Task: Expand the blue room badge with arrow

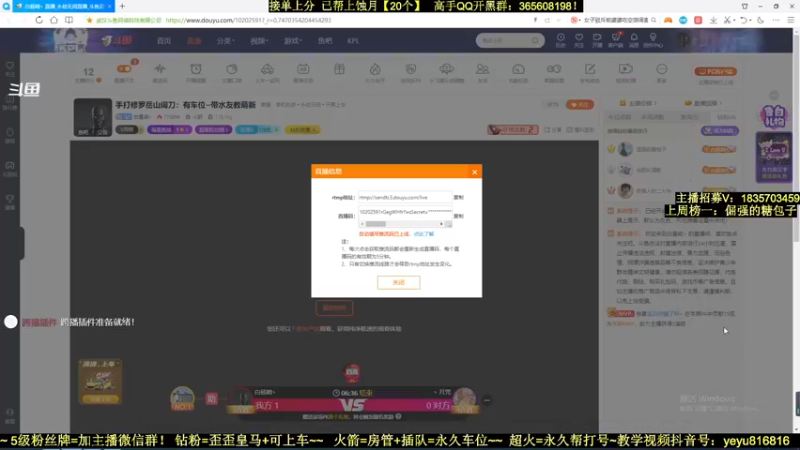Action: point(258,130)
